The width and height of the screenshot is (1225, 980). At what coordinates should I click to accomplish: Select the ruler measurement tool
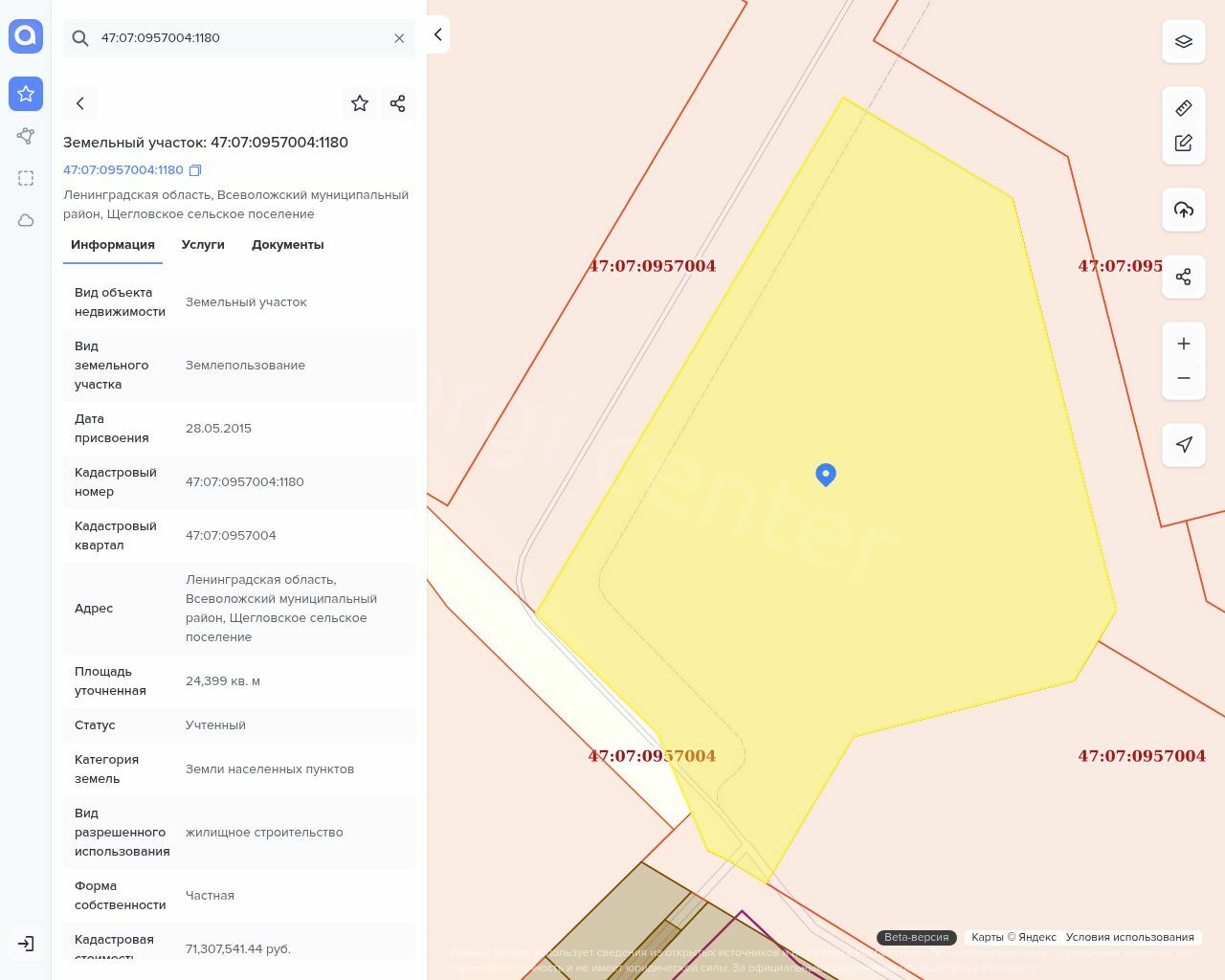[x=1183, y=108]
